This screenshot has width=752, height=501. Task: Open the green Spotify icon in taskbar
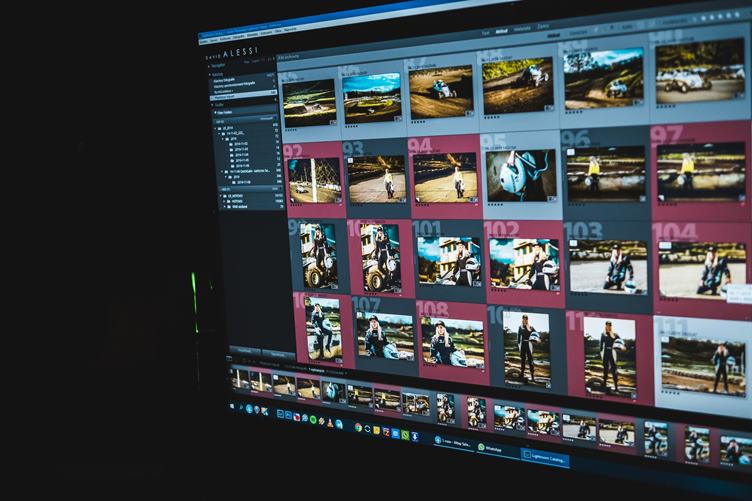point(313,420)
